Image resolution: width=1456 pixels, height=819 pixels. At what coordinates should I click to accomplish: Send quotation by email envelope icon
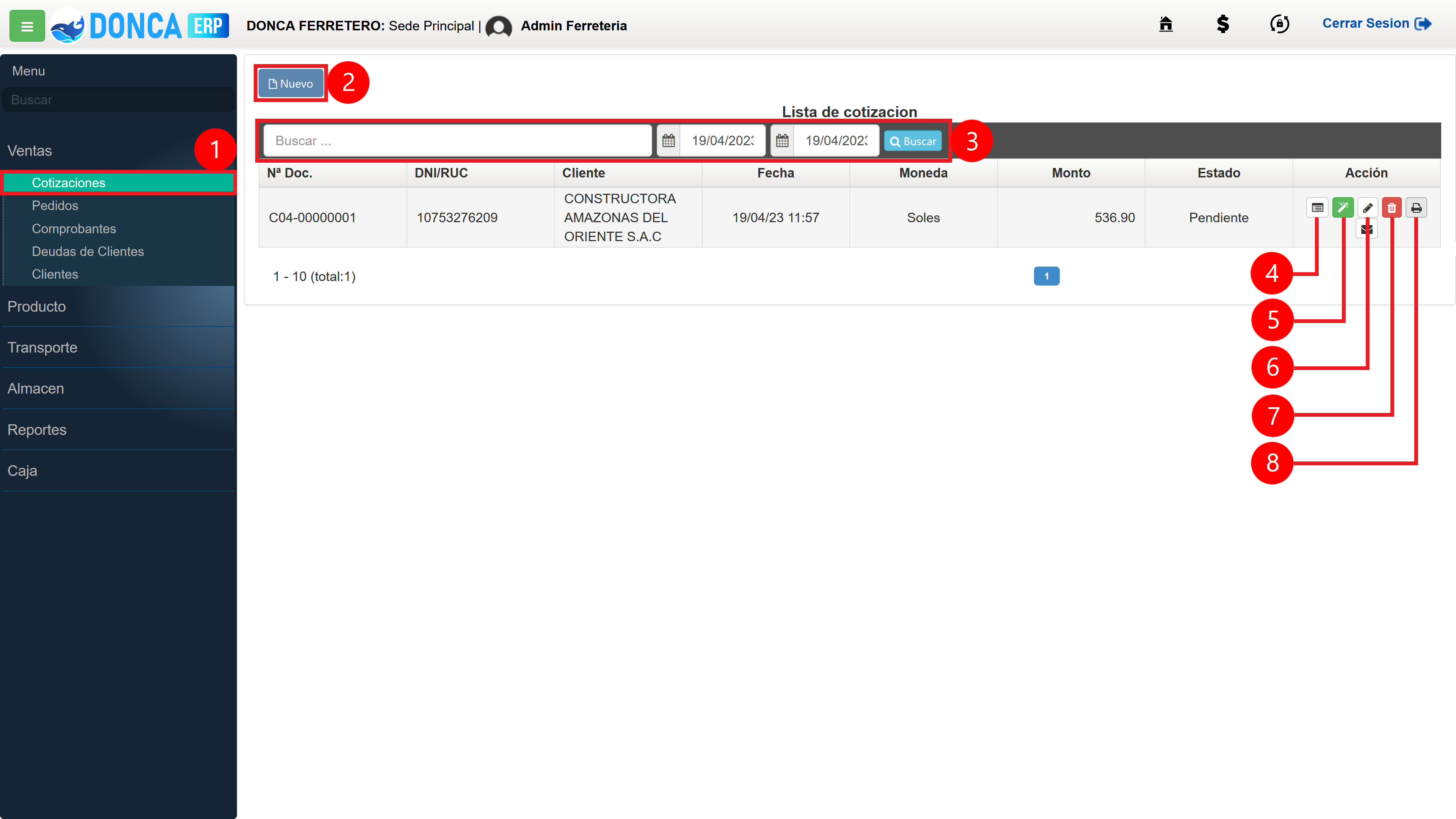[x=1367, y=229]
